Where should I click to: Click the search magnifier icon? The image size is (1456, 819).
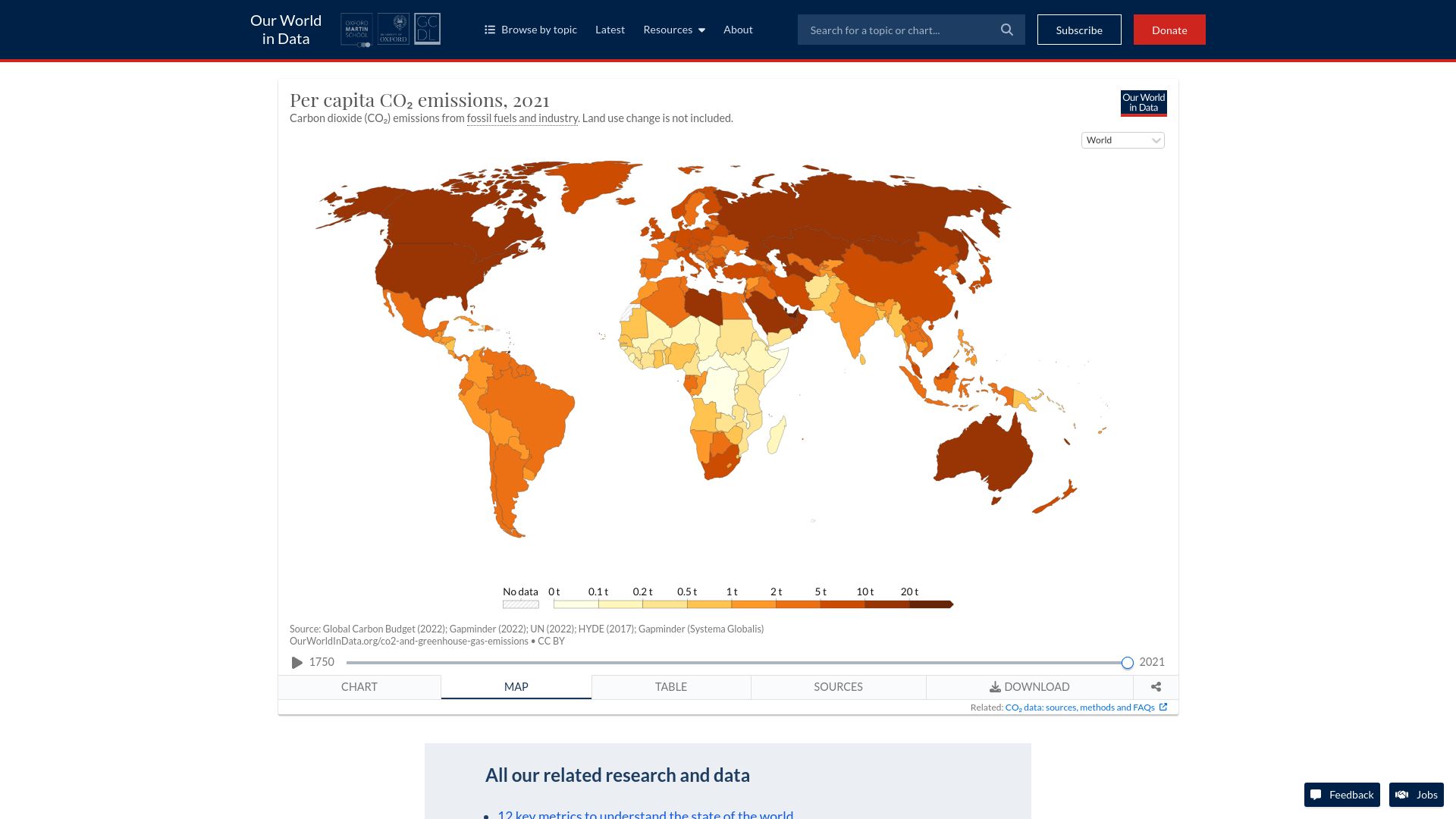1007,30
